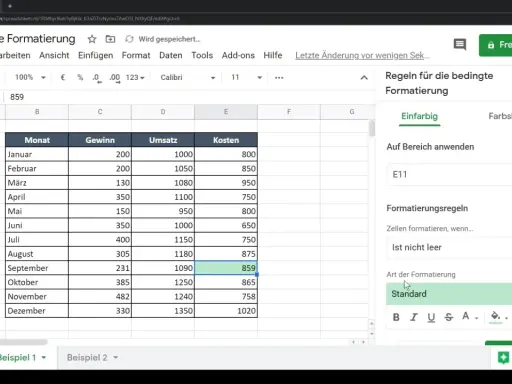Open the fill color picker
The image size is (512, 384).
[499, 317]
